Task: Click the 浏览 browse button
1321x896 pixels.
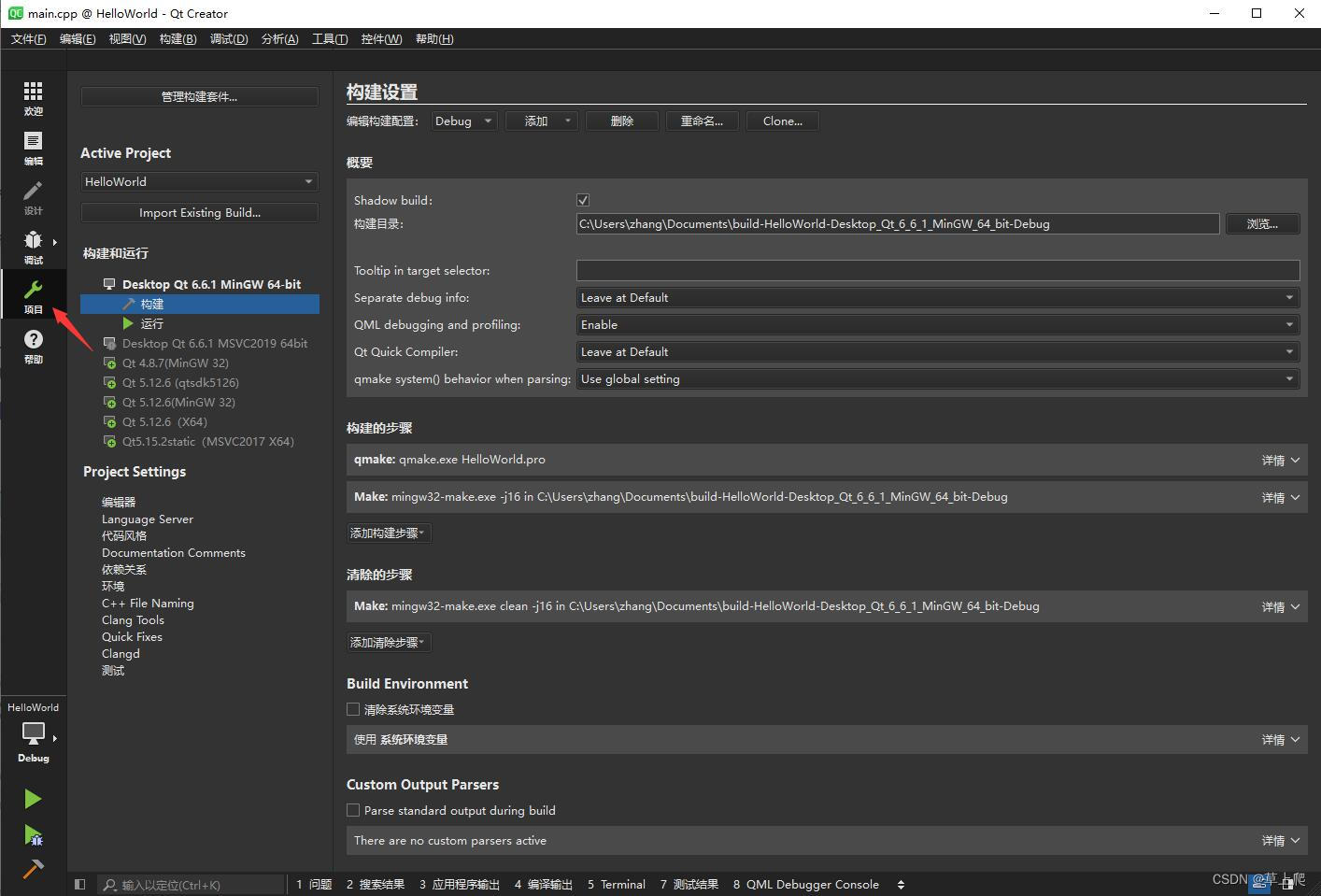Action: 1262,223
